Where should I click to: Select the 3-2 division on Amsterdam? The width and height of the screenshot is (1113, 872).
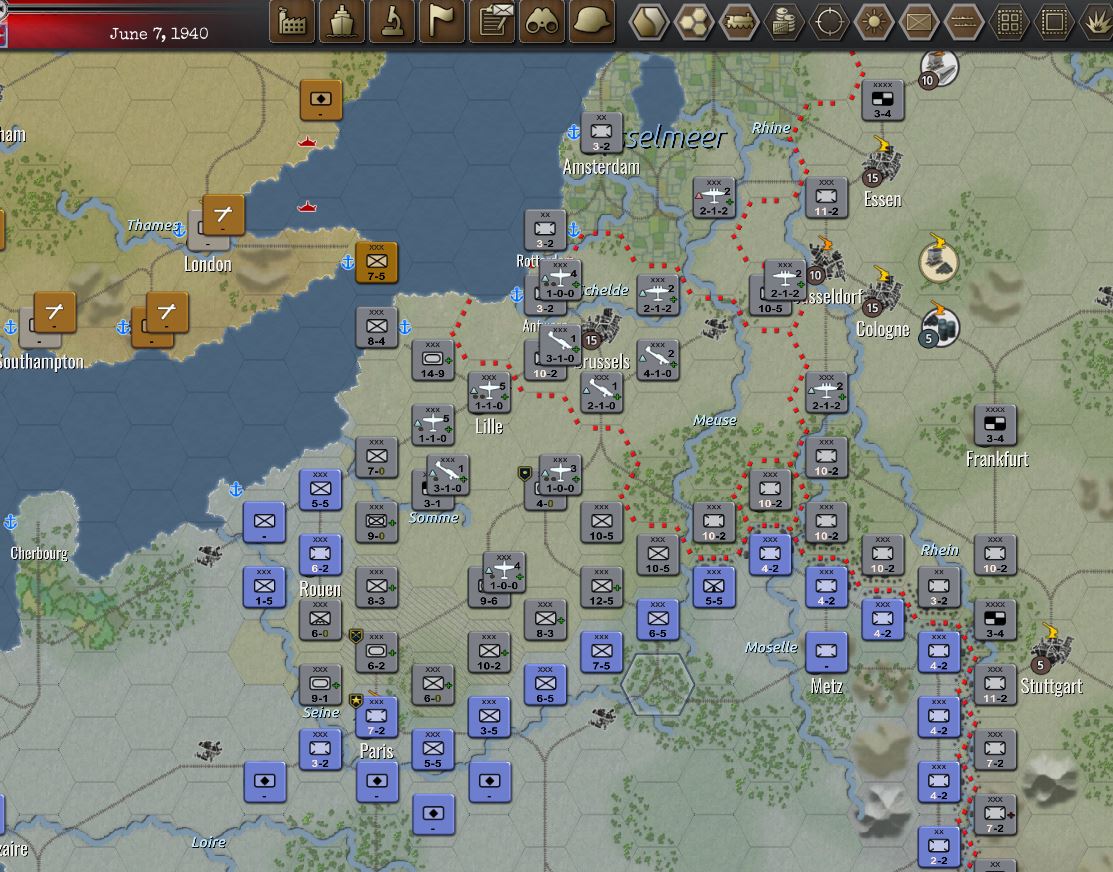tap(601, 133)
